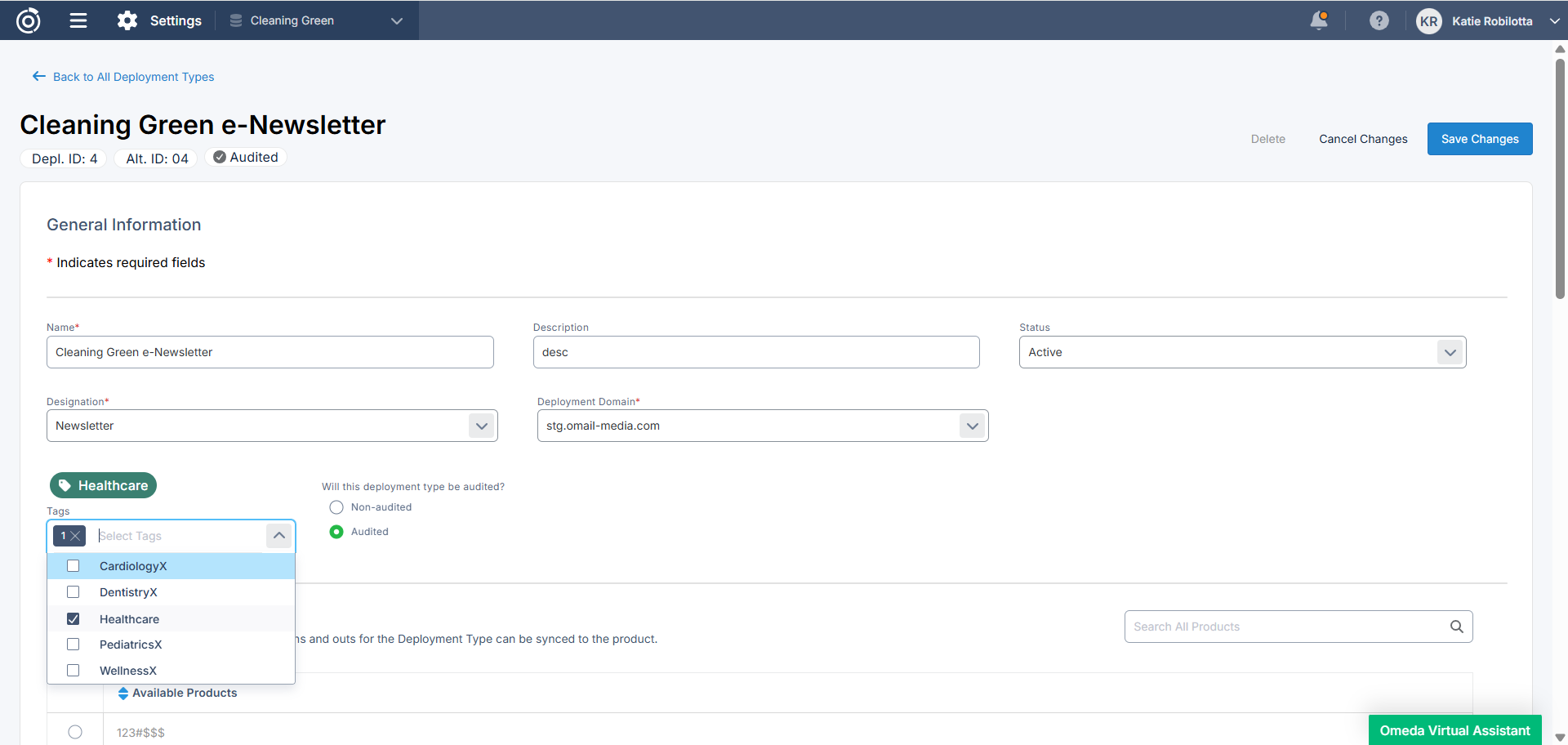This screenshot has width=1568, height=745.
Task: Check the CardiologyX tag checkbox
Action: tap(73, 566)
